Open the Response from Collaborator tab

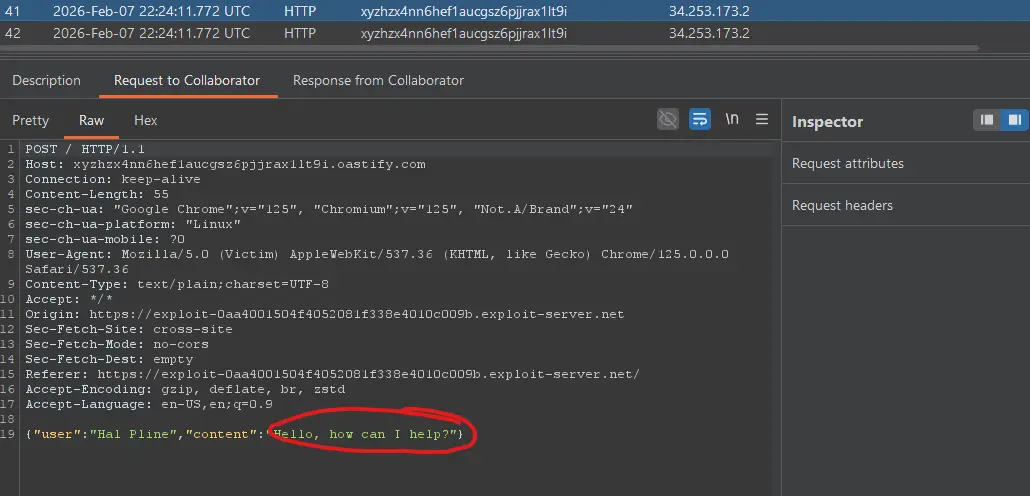[x=378, y=80]
